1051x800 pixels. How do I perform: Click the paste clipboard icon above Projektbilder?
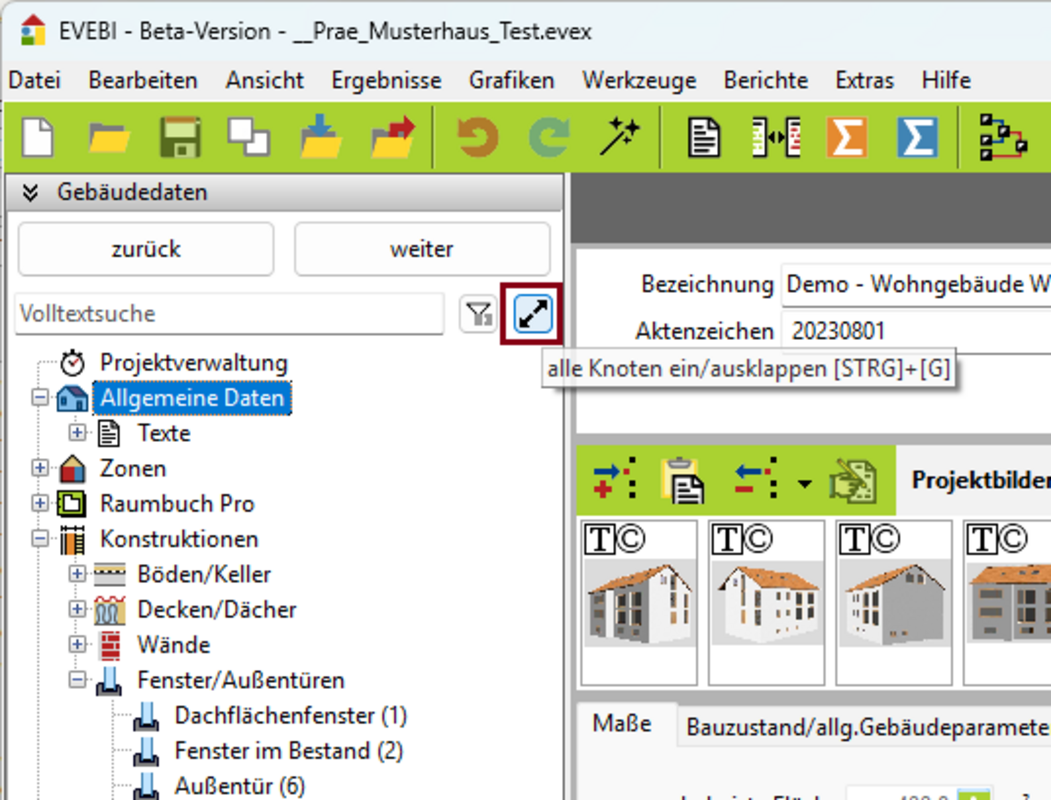681,479
